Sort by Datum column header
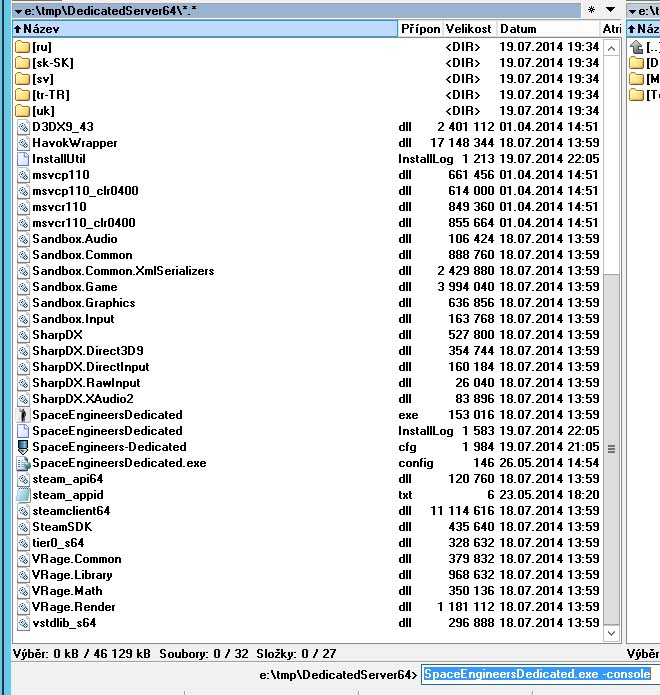 (x=548, y=29)
